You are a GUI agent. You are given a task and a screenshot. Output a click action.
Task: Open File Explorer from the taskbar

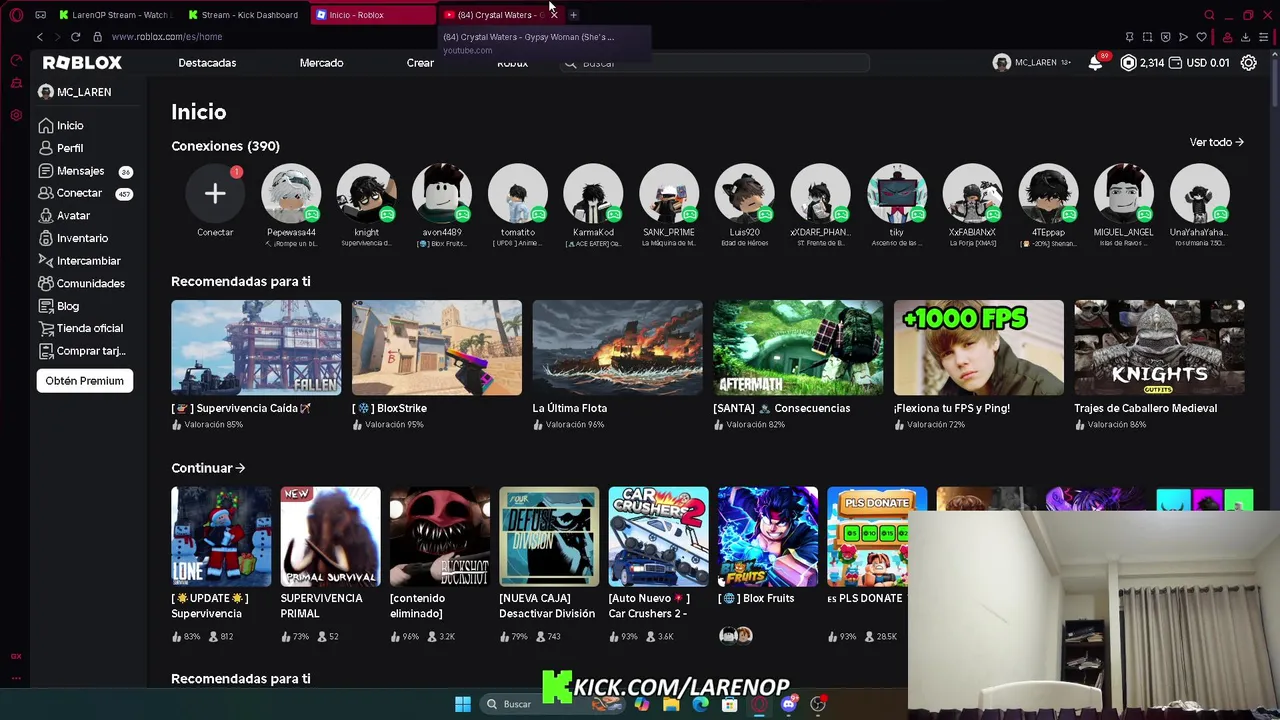[671, 704]
